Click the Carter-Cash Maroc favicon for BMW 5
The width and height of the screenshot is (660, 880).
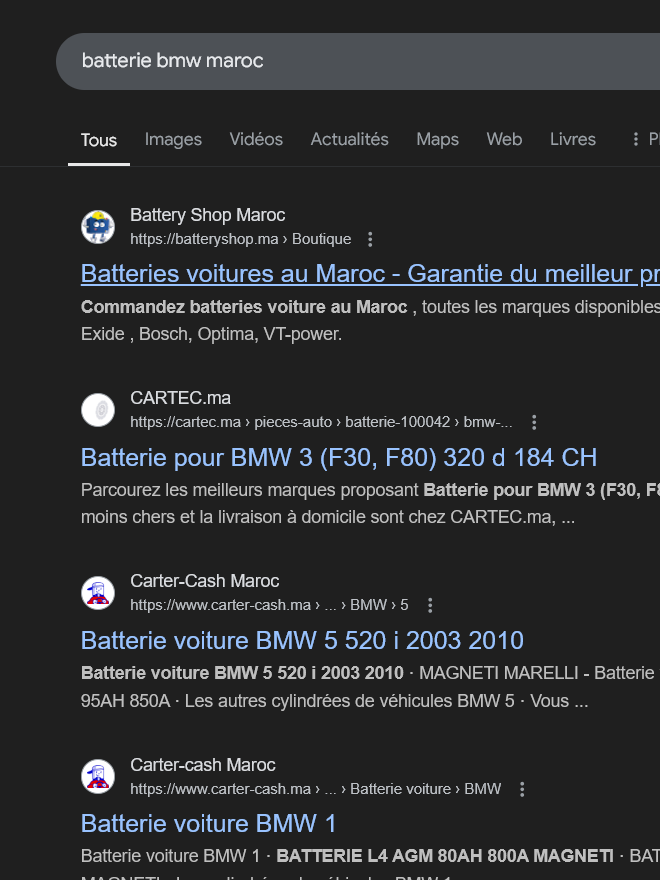point(98,593)
